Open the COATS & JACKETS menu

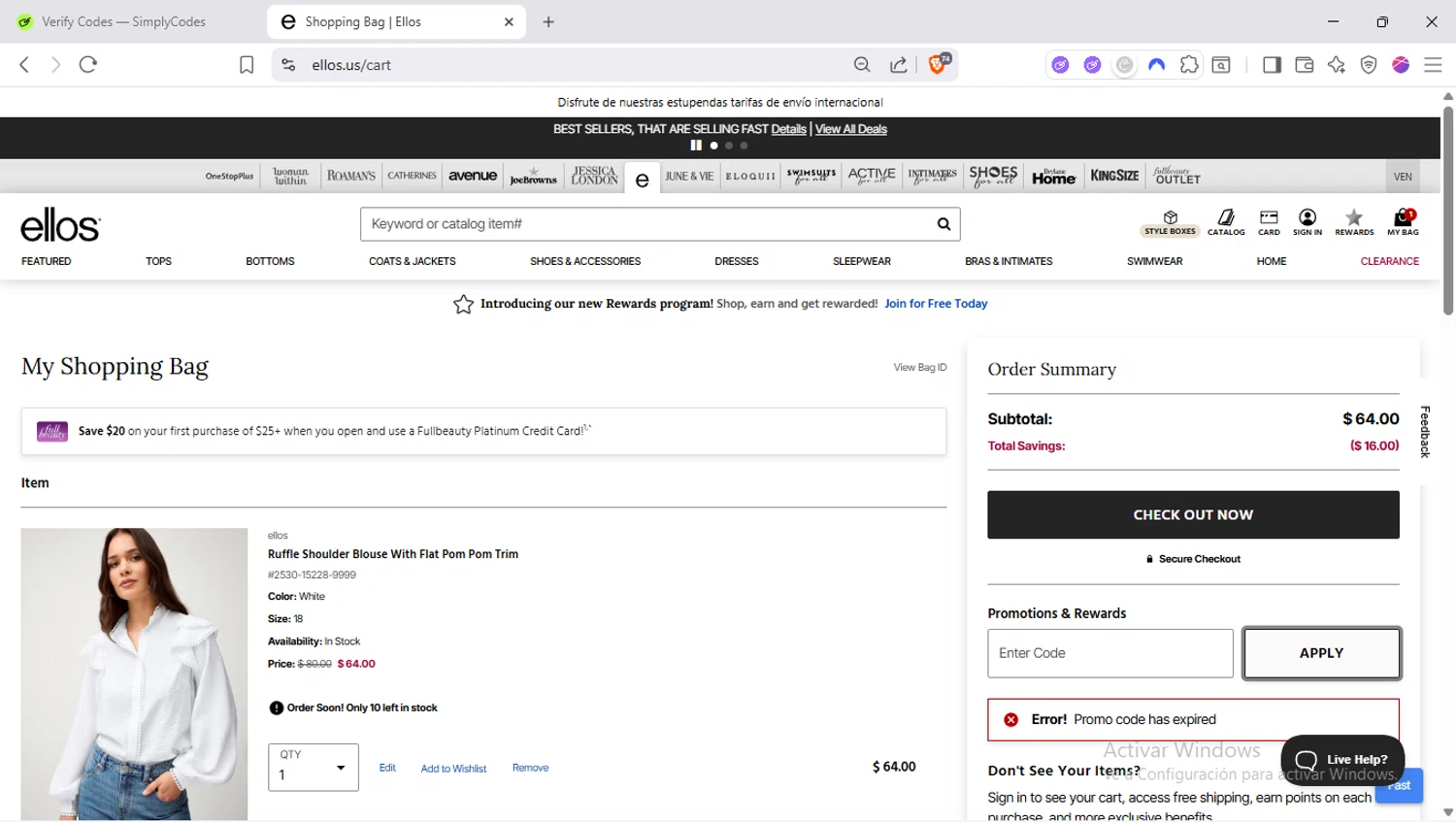tap(413, 261)
